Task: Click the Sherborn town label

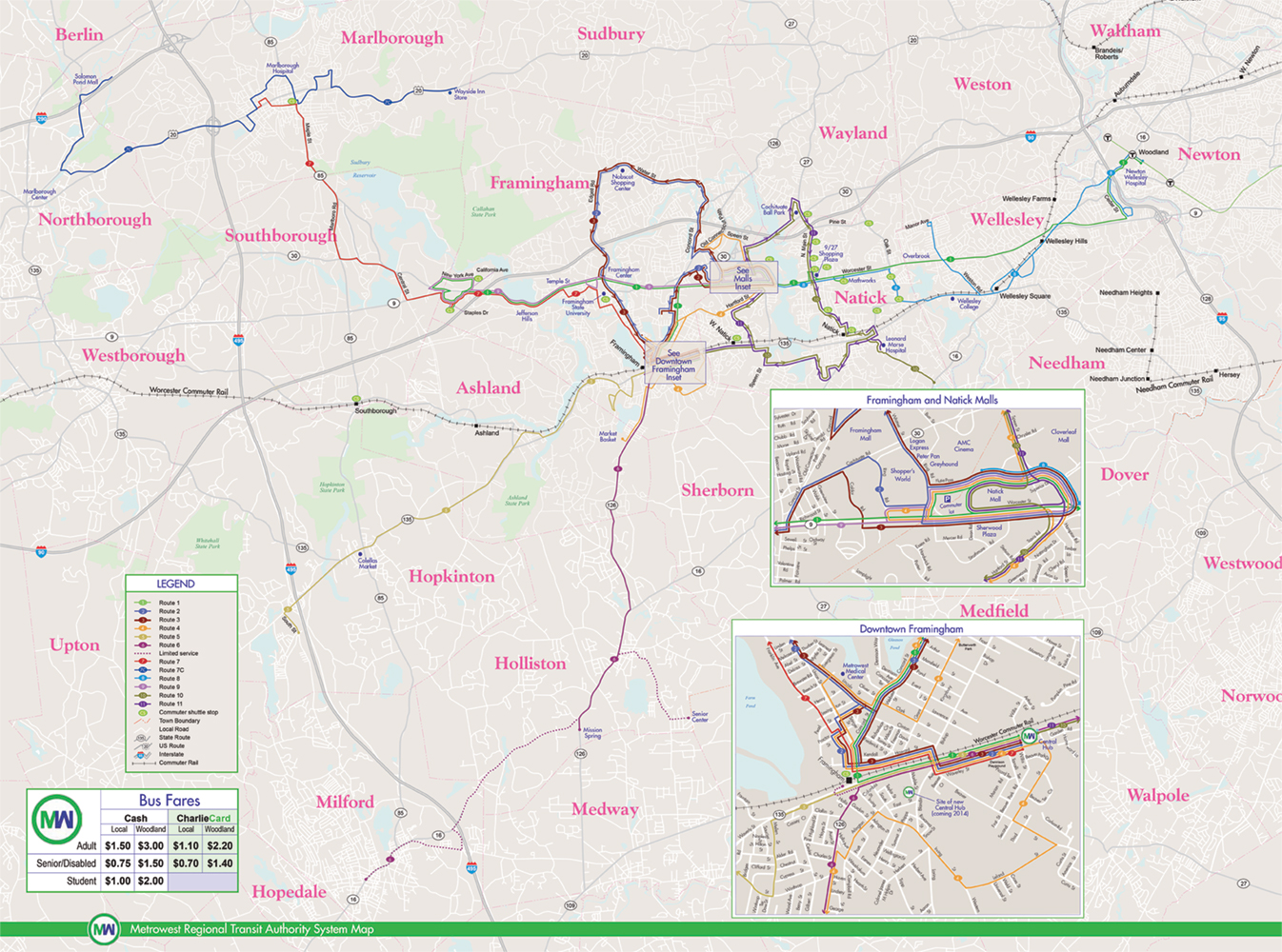Action: point(717,490)
